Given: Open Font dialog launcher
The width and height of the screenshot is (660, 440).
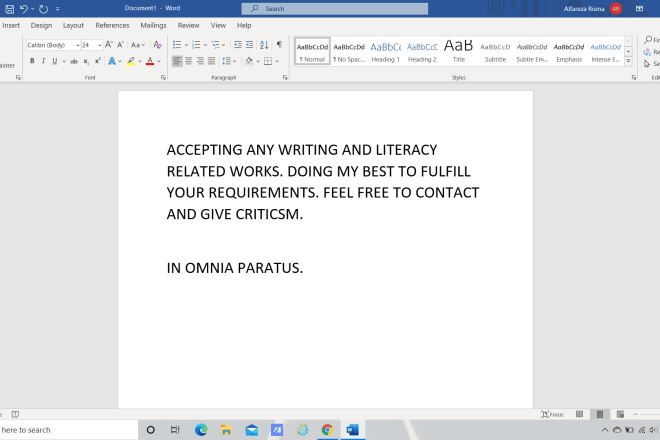Looking at the screenshot, I should click(163, 77).
